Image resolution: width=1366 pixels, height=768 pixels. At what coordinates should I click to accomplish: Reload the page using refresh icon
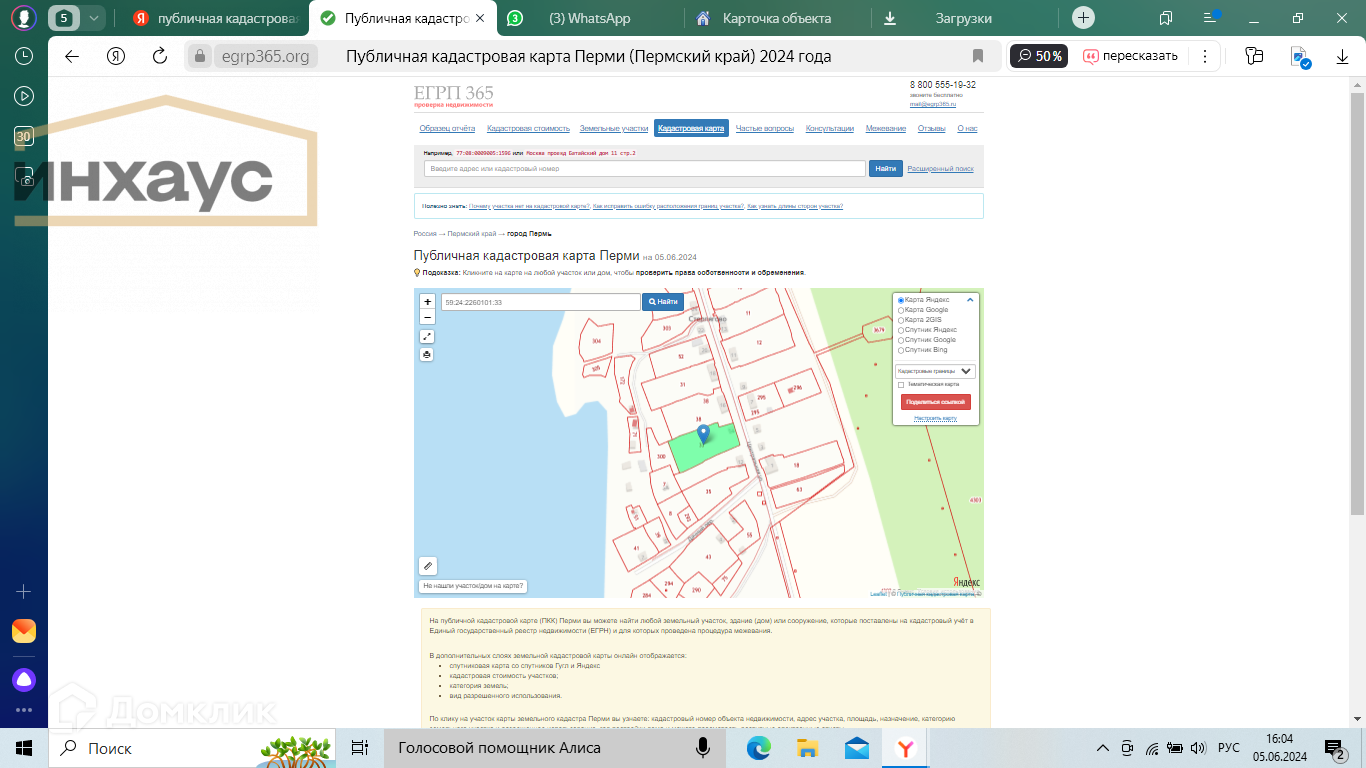[x=160, y=56]
